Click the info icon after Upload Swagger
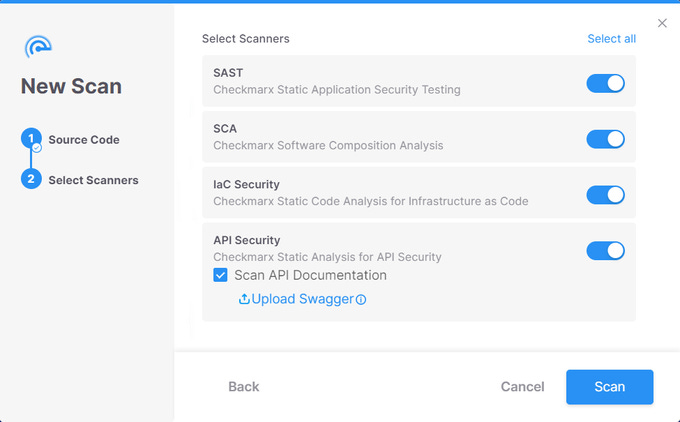The height and width of the screenshot is (422, 680). pos(361,299)
